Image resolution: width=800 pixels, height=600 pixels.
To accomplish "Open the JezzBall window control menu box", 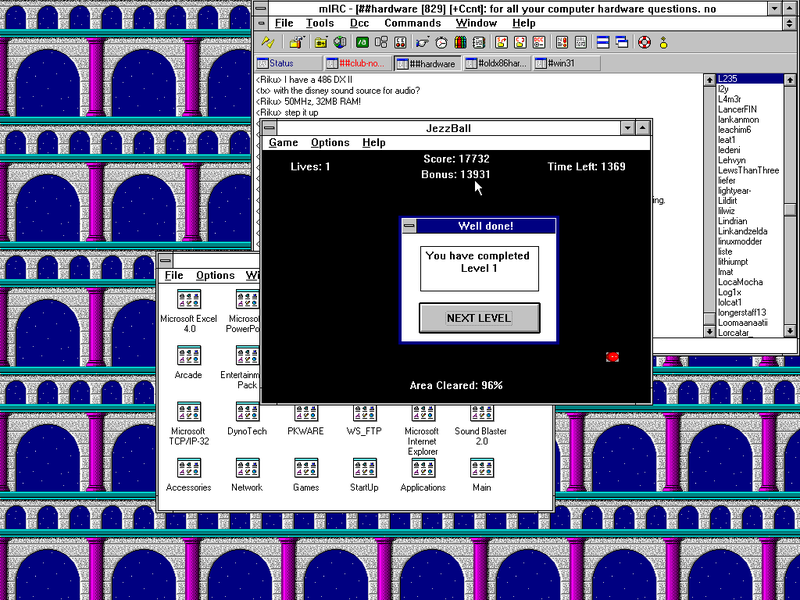I will [x=269, y=128].
